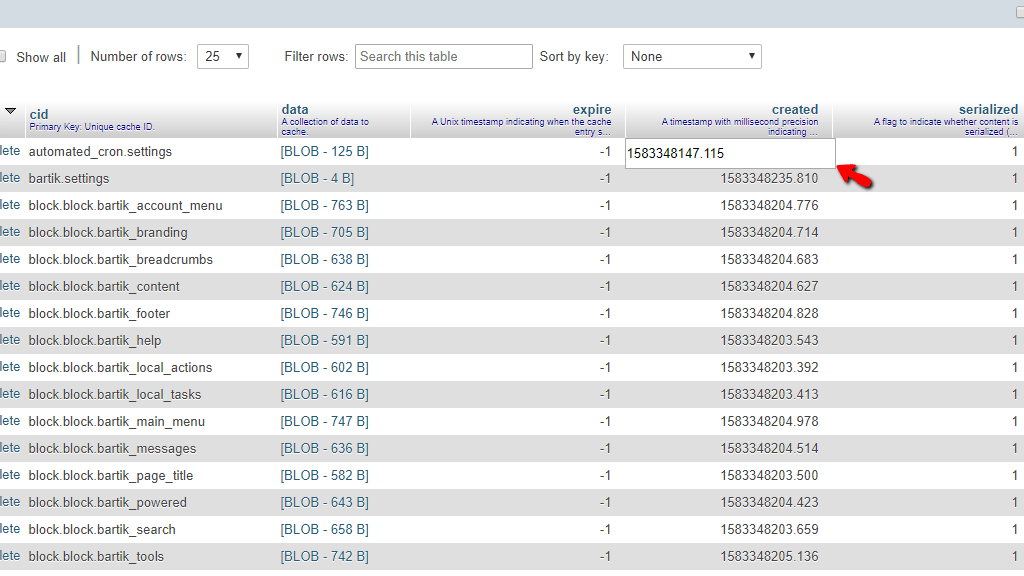The image size is (1024, 576).
Task: Open BLOB - 4 B of bartik.settings
Action: [317, 178]
